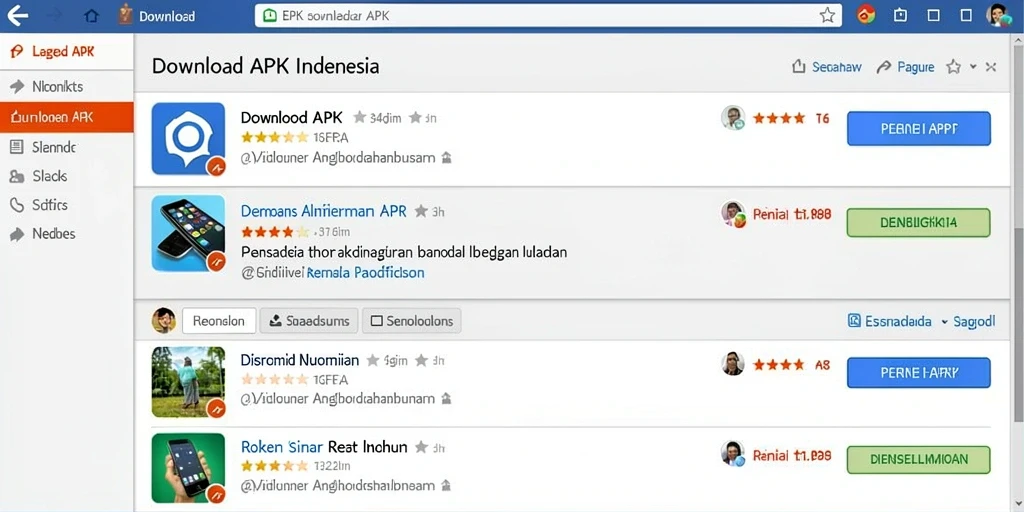Click the Slacks people icon
Image resolution: width=1024 pixels, height=512 pixels.
(x=17, y=176)
